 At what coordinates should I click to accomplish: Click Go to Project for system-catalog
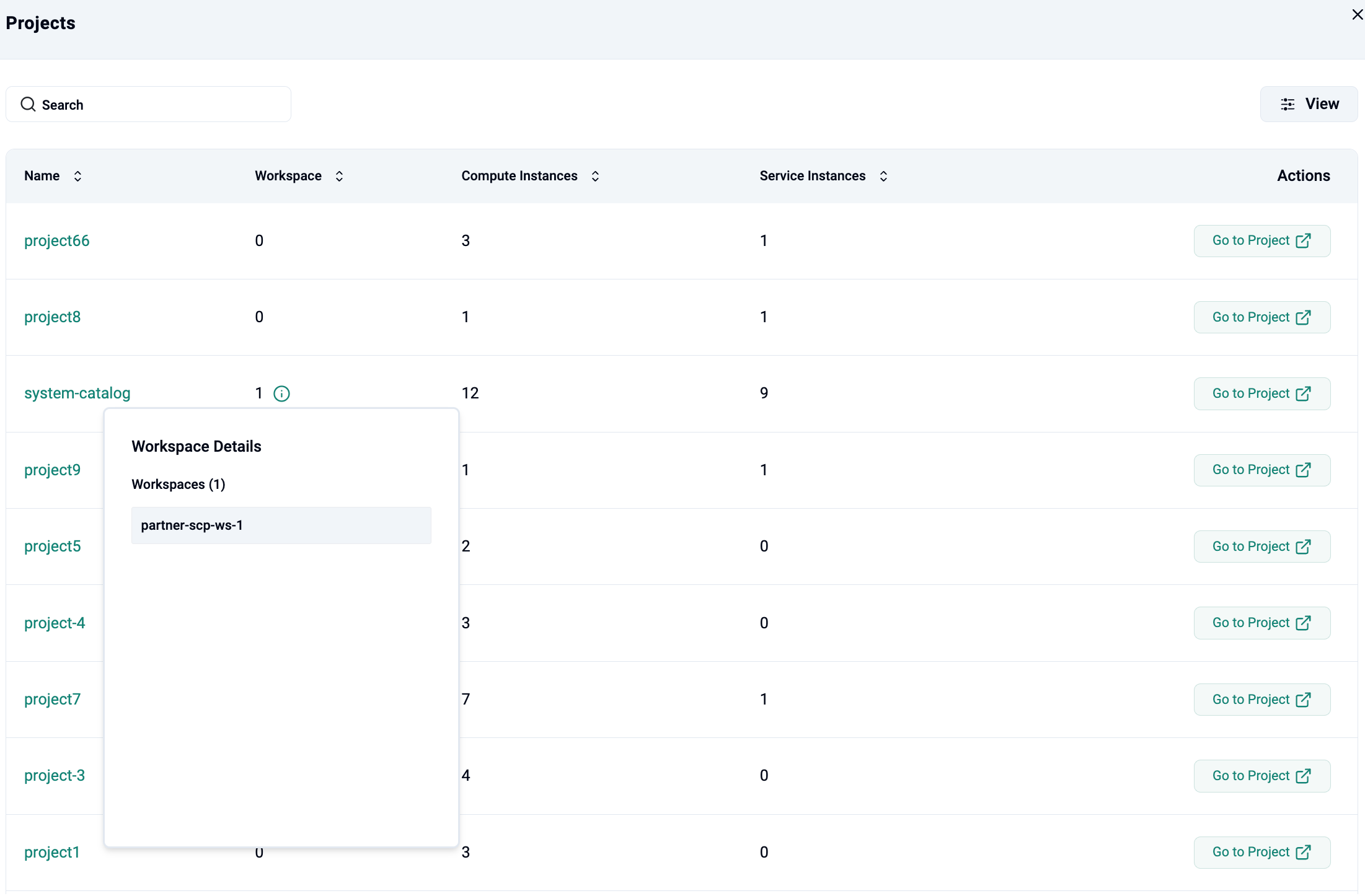[1261, 393]
